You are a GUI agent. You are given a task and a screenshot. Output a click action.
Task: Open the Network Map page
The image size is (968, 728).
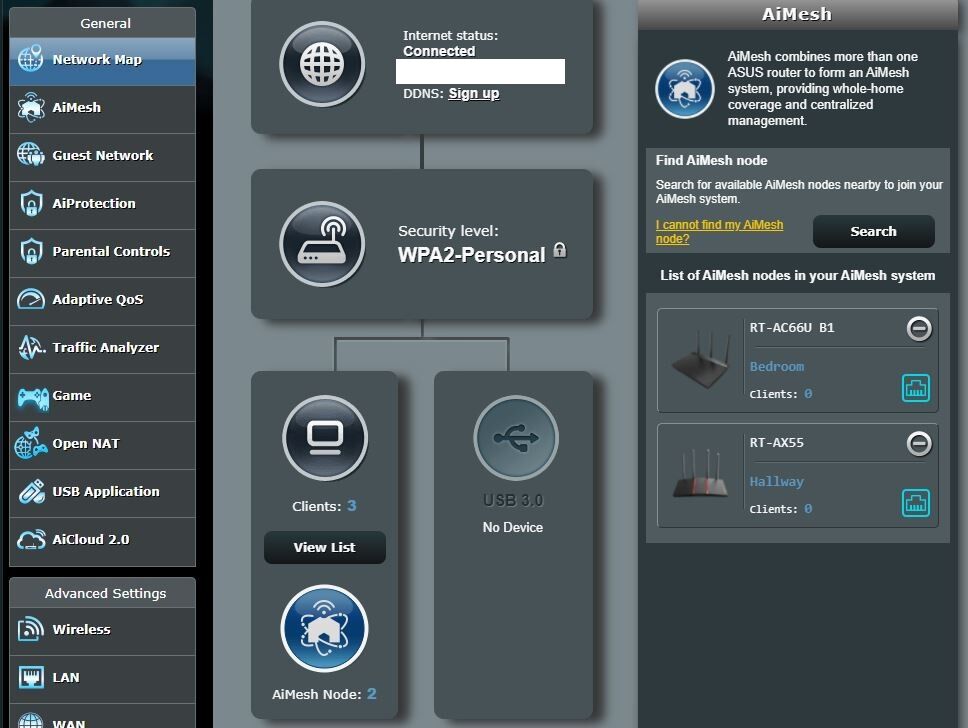click(x=102, y=61)
